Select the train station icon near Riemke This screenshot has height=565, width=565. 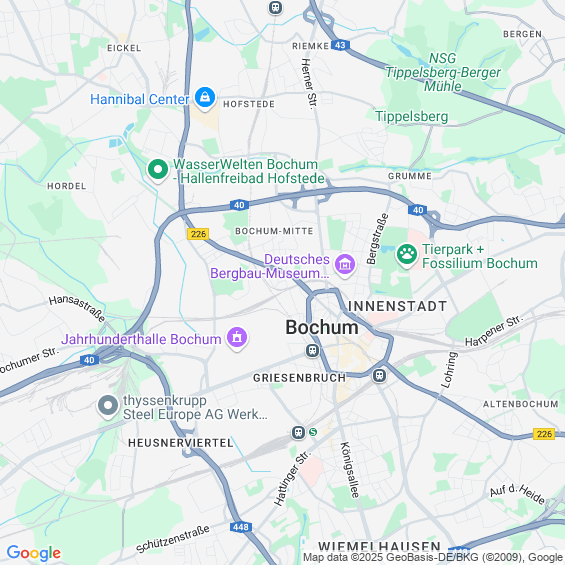pyautogui.click(x=276, y=8)
